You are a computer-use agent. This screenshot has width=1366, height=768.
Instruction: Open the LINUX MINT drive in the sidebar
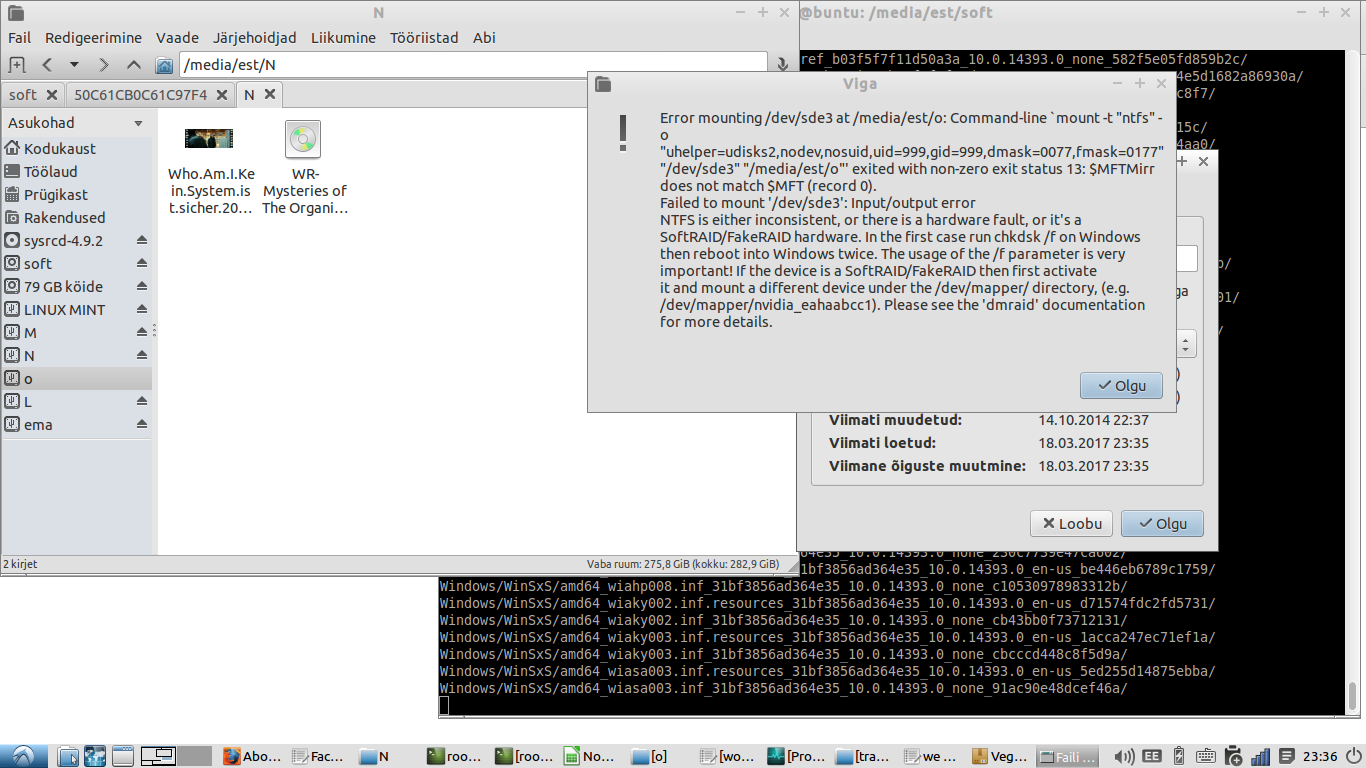point(64,310)
